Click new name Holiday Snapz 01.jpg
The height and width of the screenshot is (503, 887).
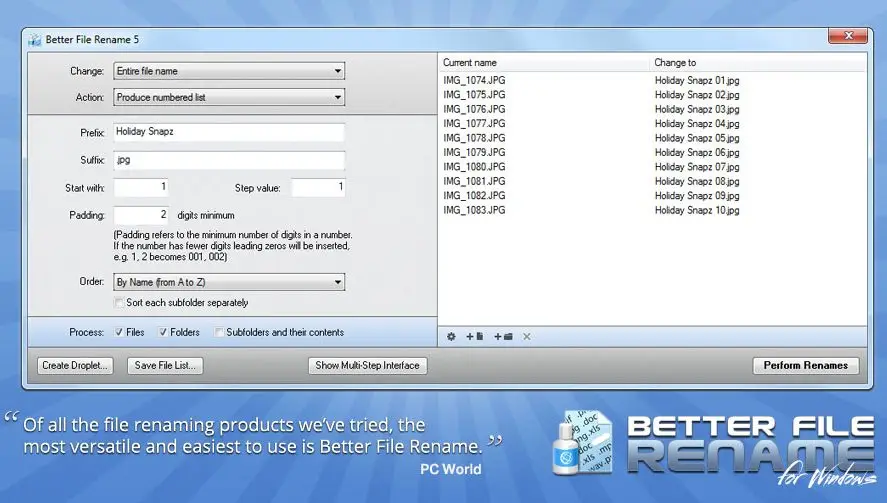coord(697,80)
